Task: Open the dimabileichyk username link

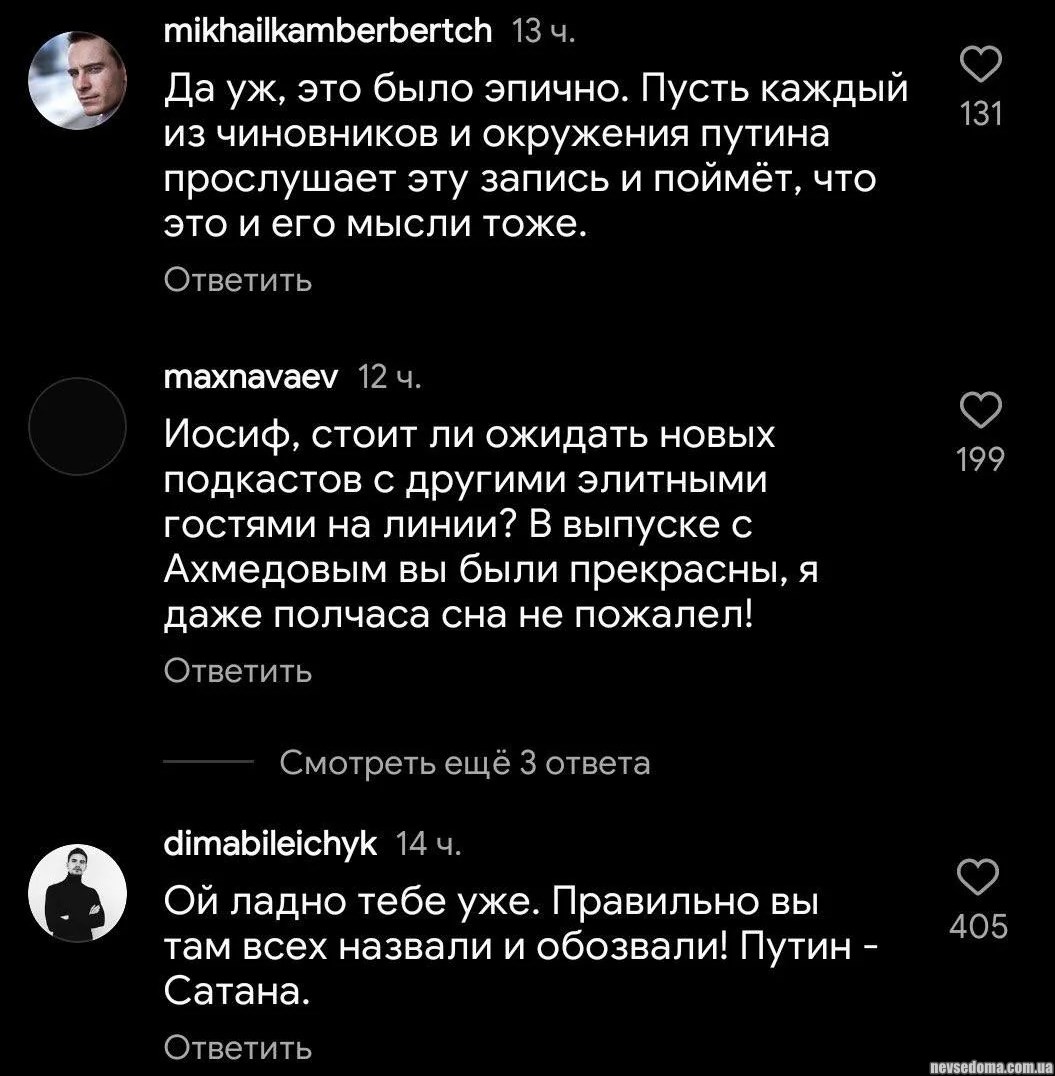Action: click(270, 844)
